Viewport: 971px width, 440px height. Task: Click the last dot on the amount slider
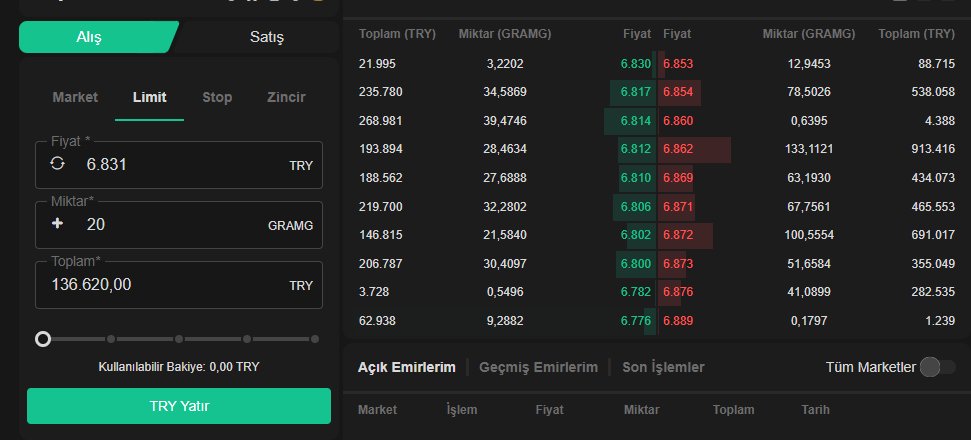pyautogui.click(x=315, y=339)
